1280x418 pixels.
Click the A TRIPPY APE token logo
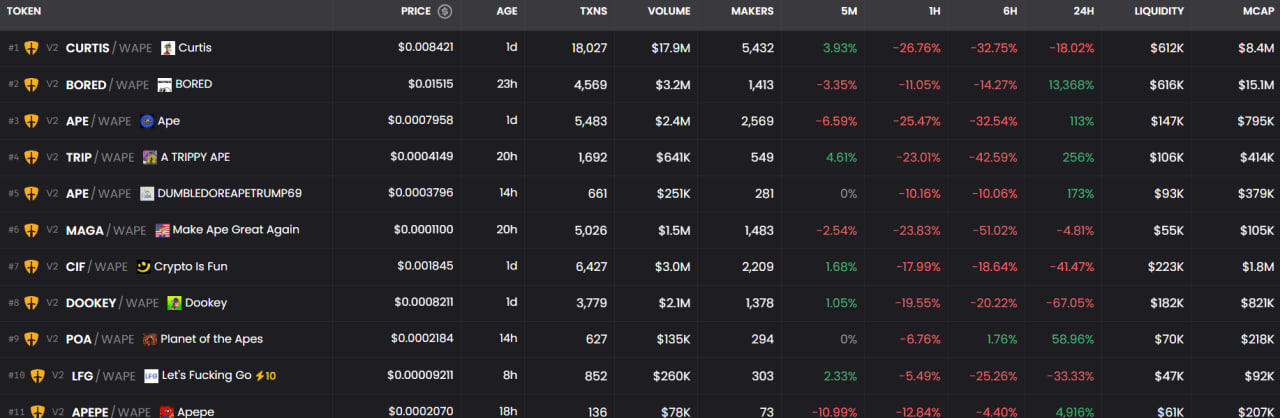[150, 157]
